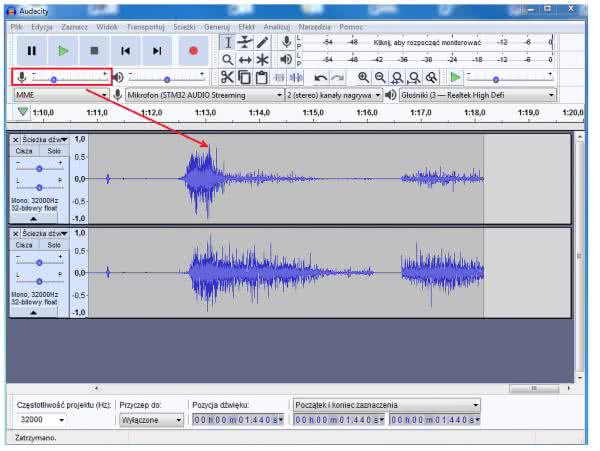
Task: Open the MME audio host dropdown
Action: click(x=58, y=95)
